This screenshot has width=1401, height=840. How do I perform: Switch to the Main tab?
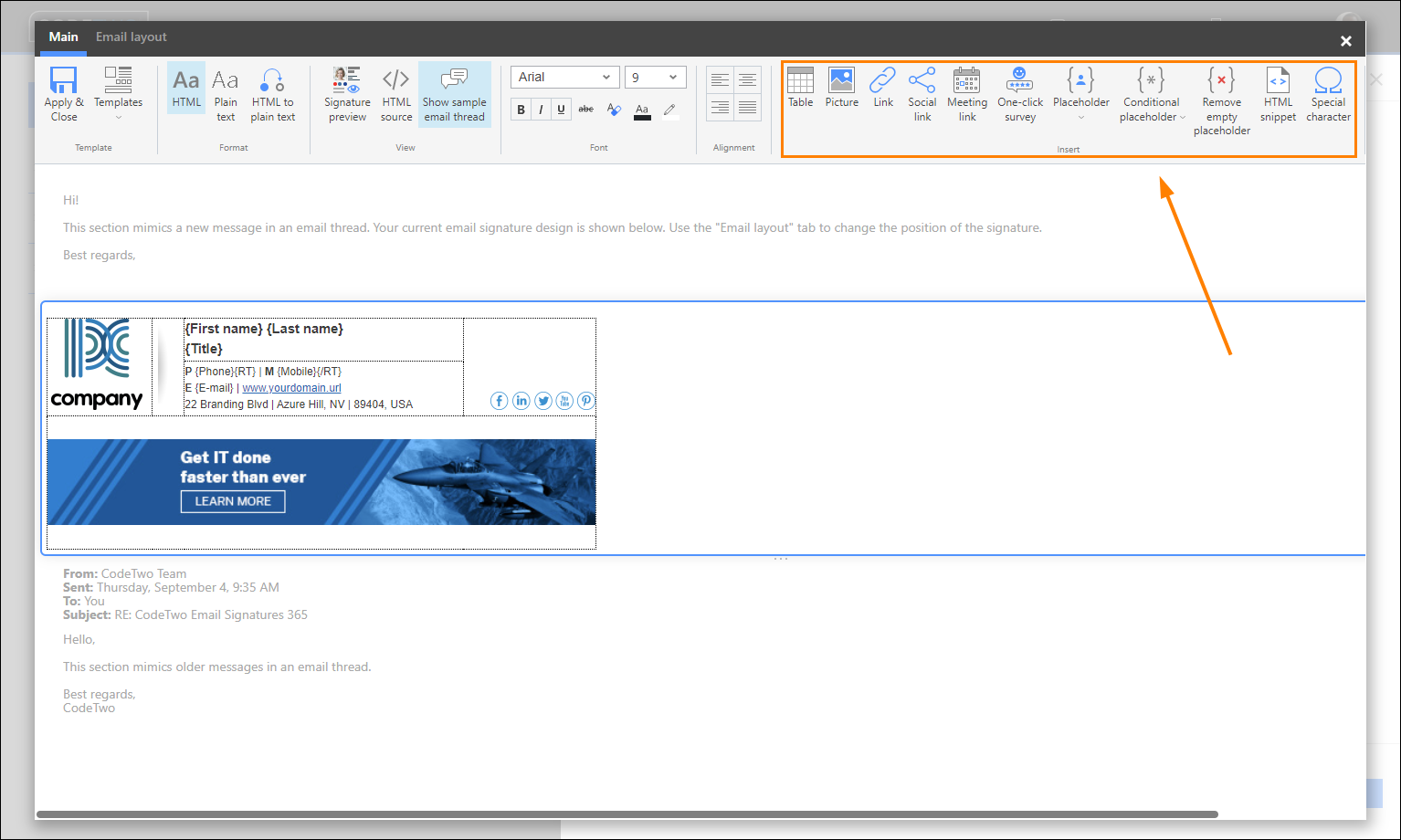tap(64, 37)
